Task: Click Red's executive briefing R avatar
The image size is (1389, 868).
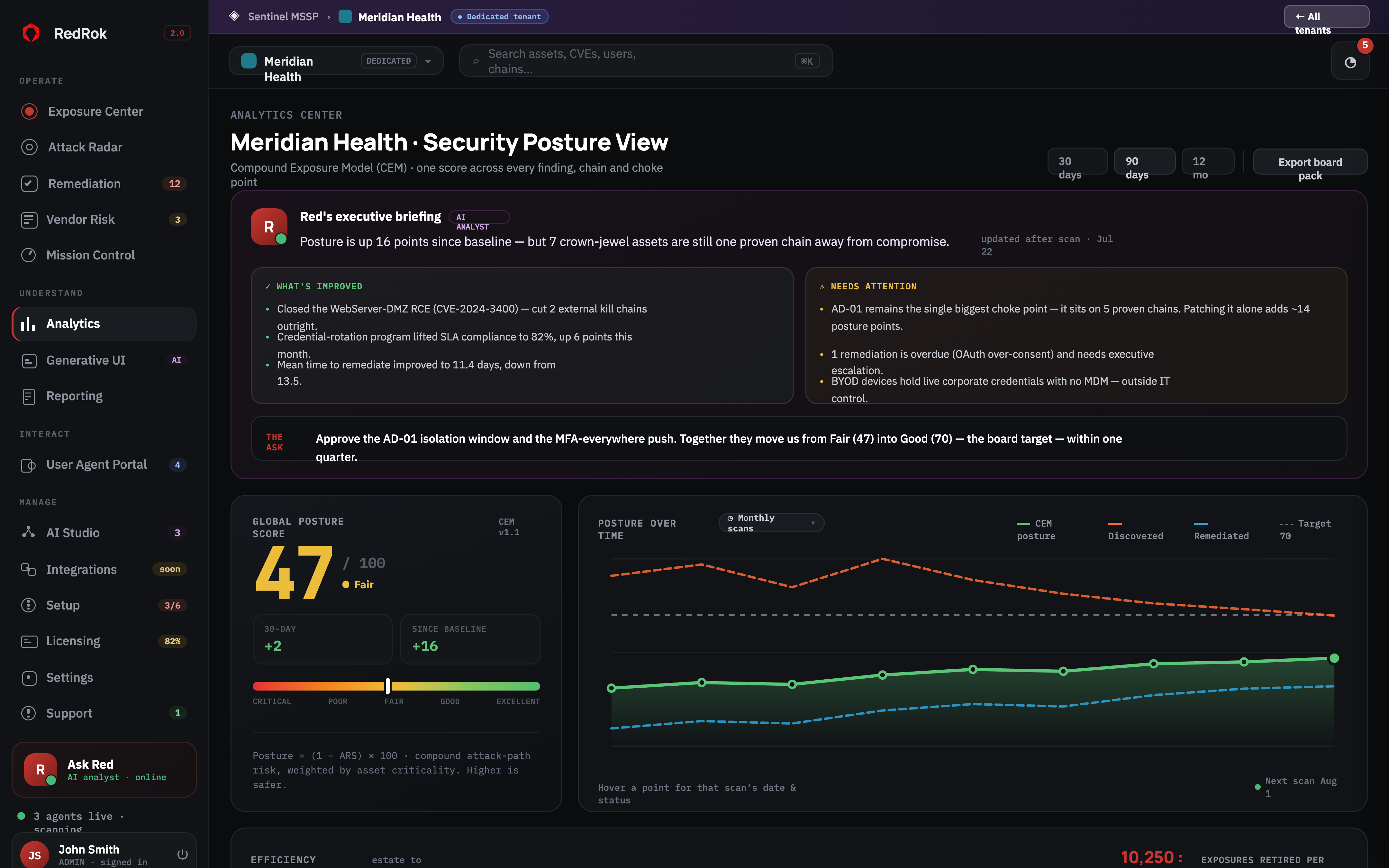Action: point(268,227)
